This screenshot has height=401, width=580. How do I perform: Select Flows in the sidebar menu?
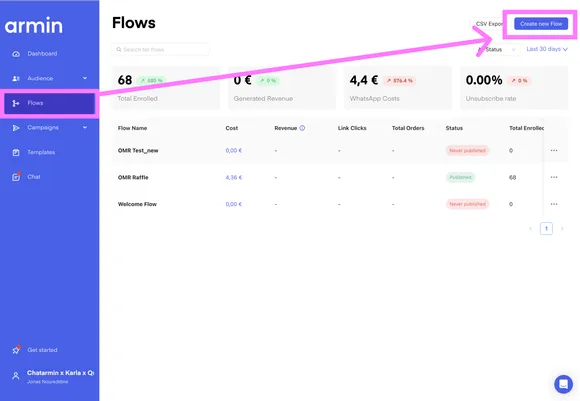[x=50, y=103]
